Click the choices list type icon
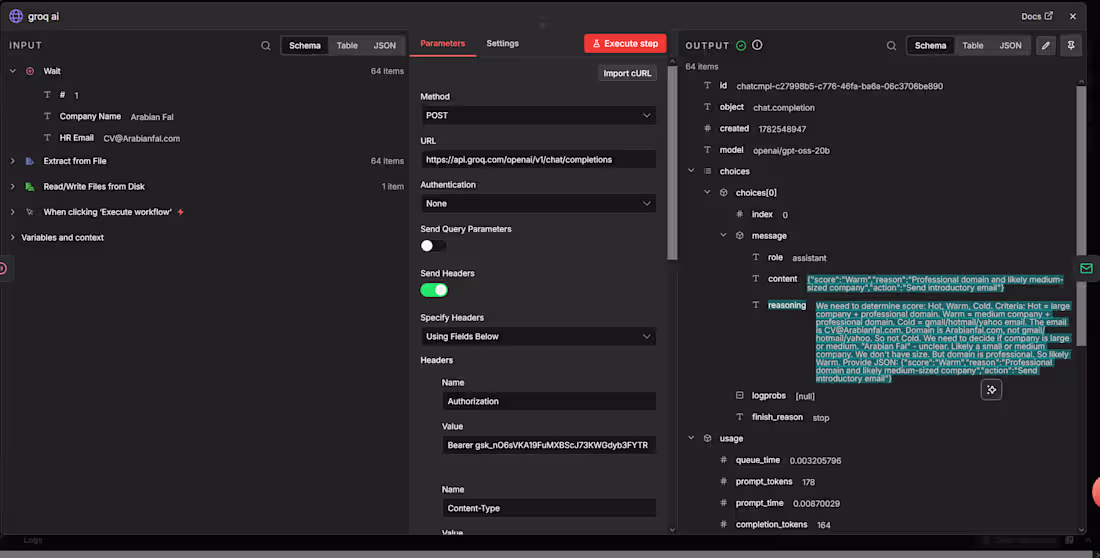1100x558 pixels. [x=707, y=171]
